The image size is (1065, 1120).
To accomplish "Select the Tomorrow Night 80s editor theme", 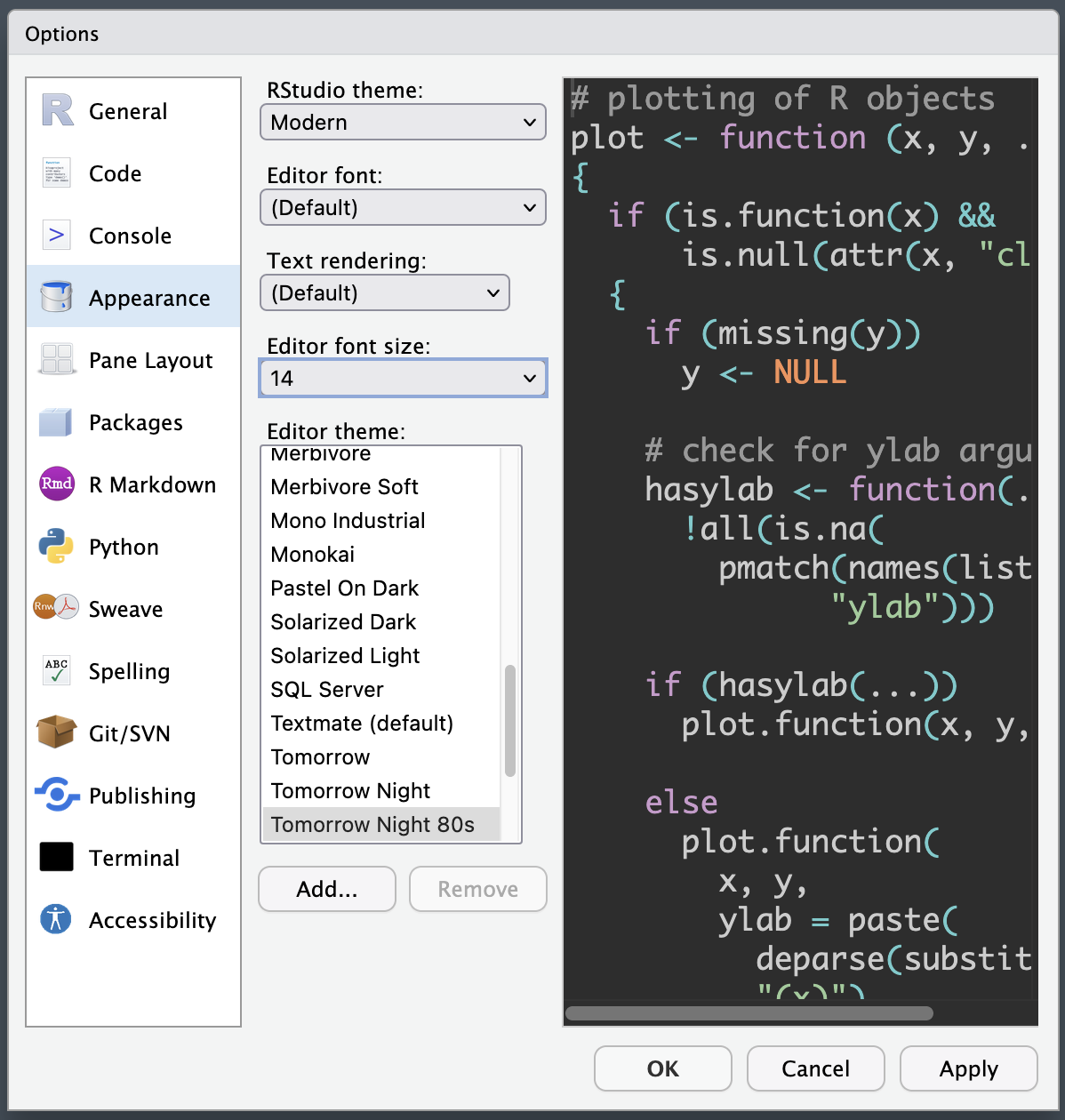I will pos(382,824).
